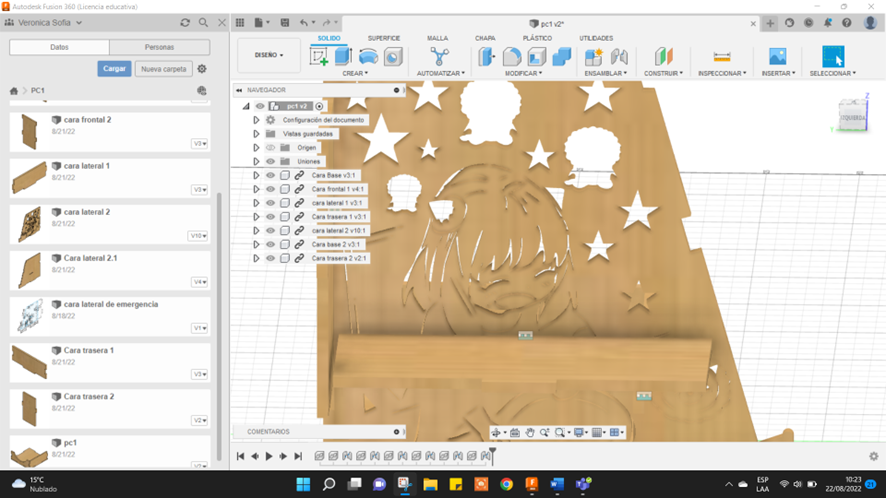Activate the pc1 v2 root component radio
The width and height of the screenshot is (886, 498).
pyautogui.click(x=319, y=106)
